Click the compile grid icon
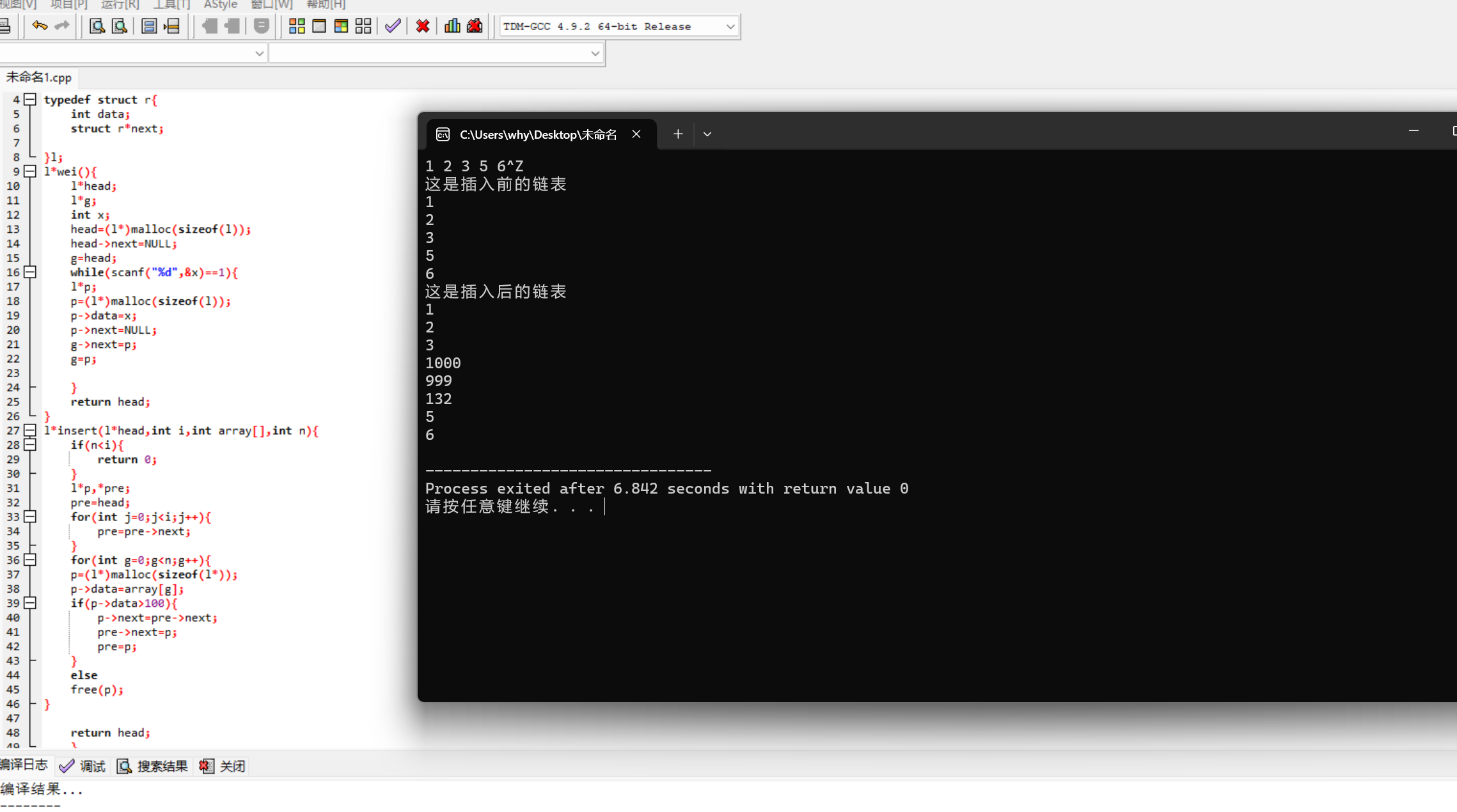Image resolution: width=1457 pixels, height=812 pixels. [x=297, y=26]
